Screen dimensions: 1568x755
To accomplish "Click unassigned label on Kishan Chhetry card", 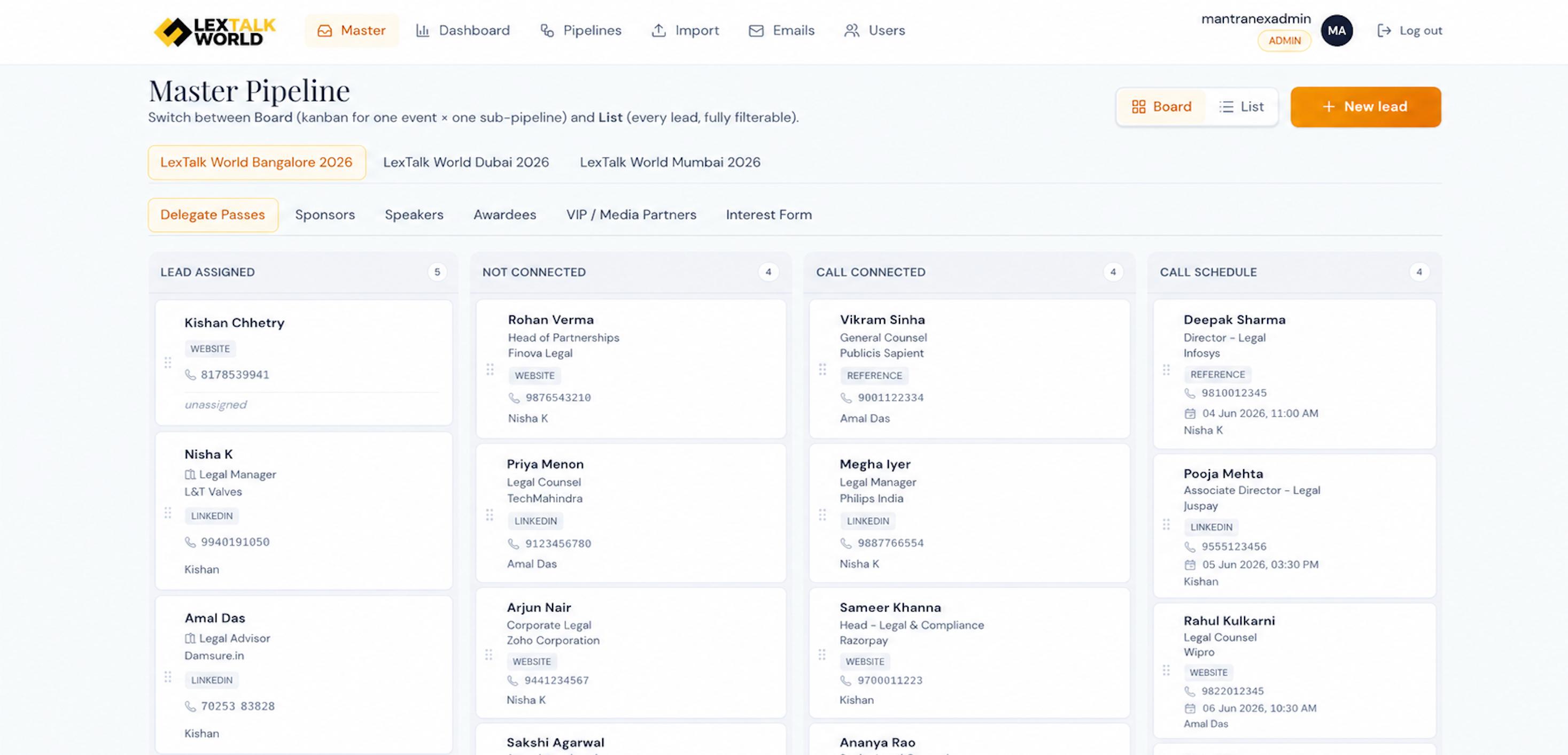I will (x=215, y=405).
